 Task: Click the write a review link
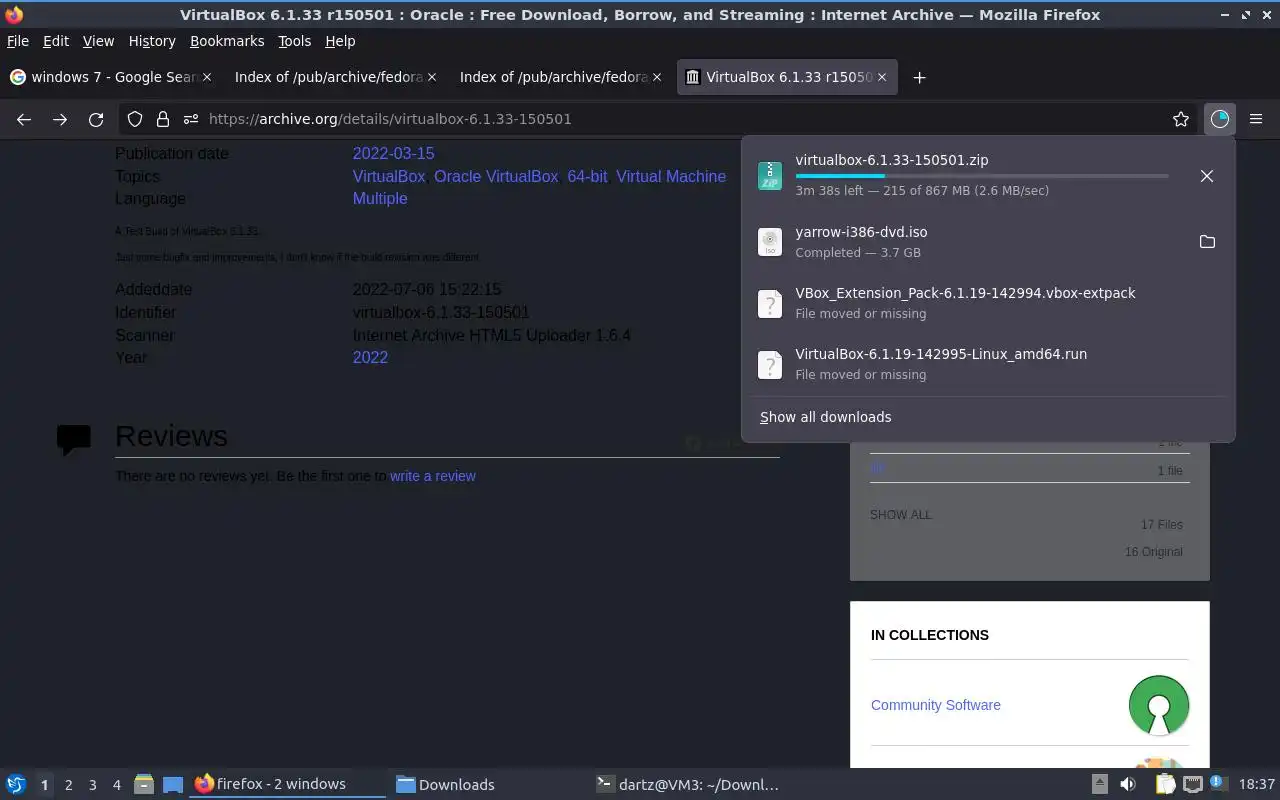coord(433,476)
